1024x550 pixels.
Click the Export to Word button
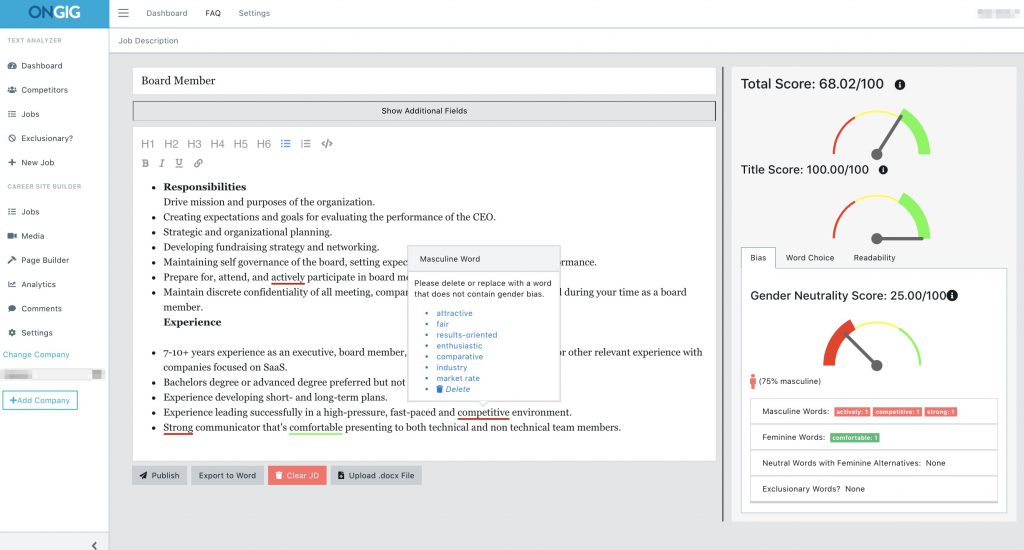pos(227,476)
